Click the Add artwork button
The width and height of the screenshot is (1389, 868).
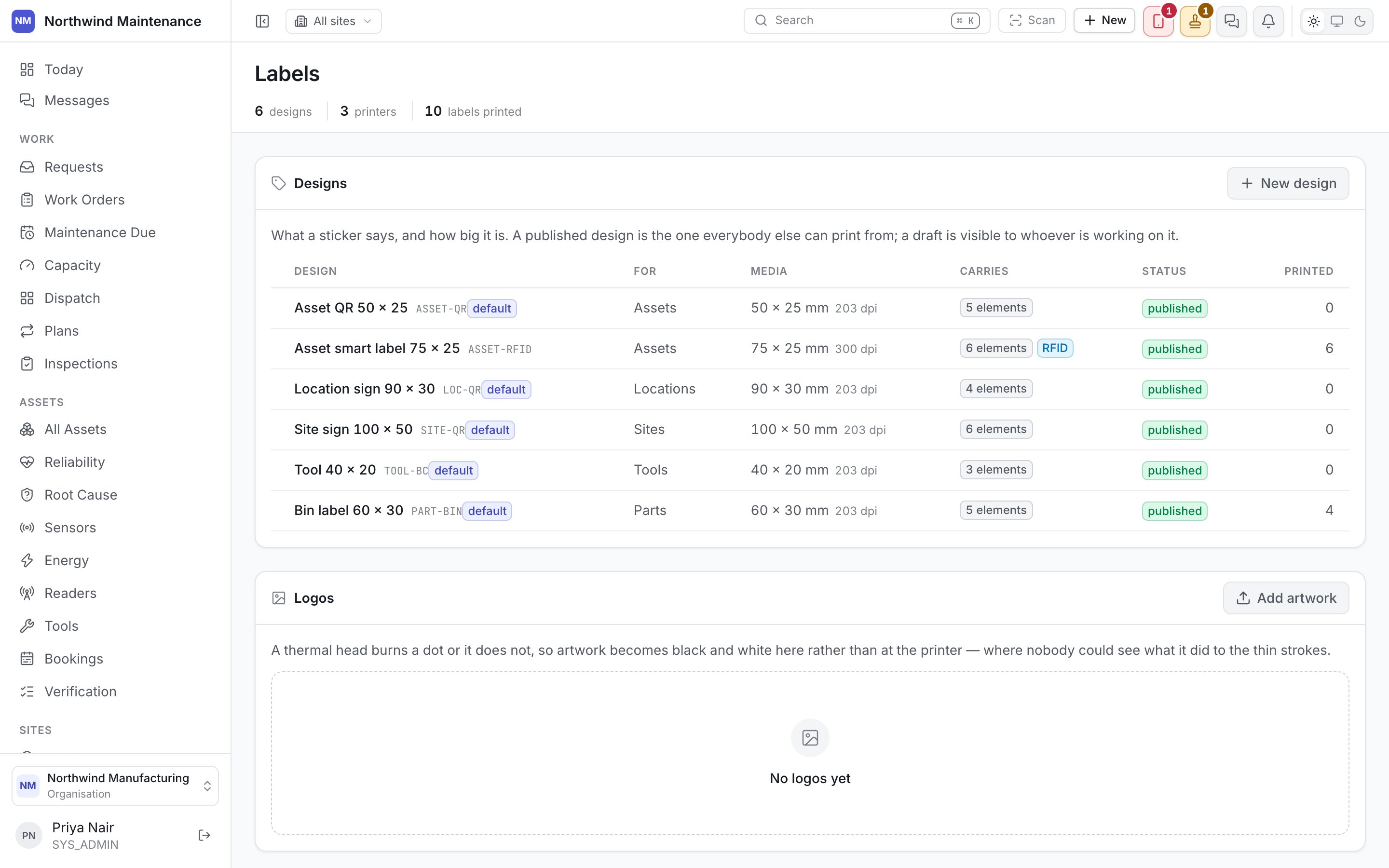pyautogui.click(x=1286, y=598)
